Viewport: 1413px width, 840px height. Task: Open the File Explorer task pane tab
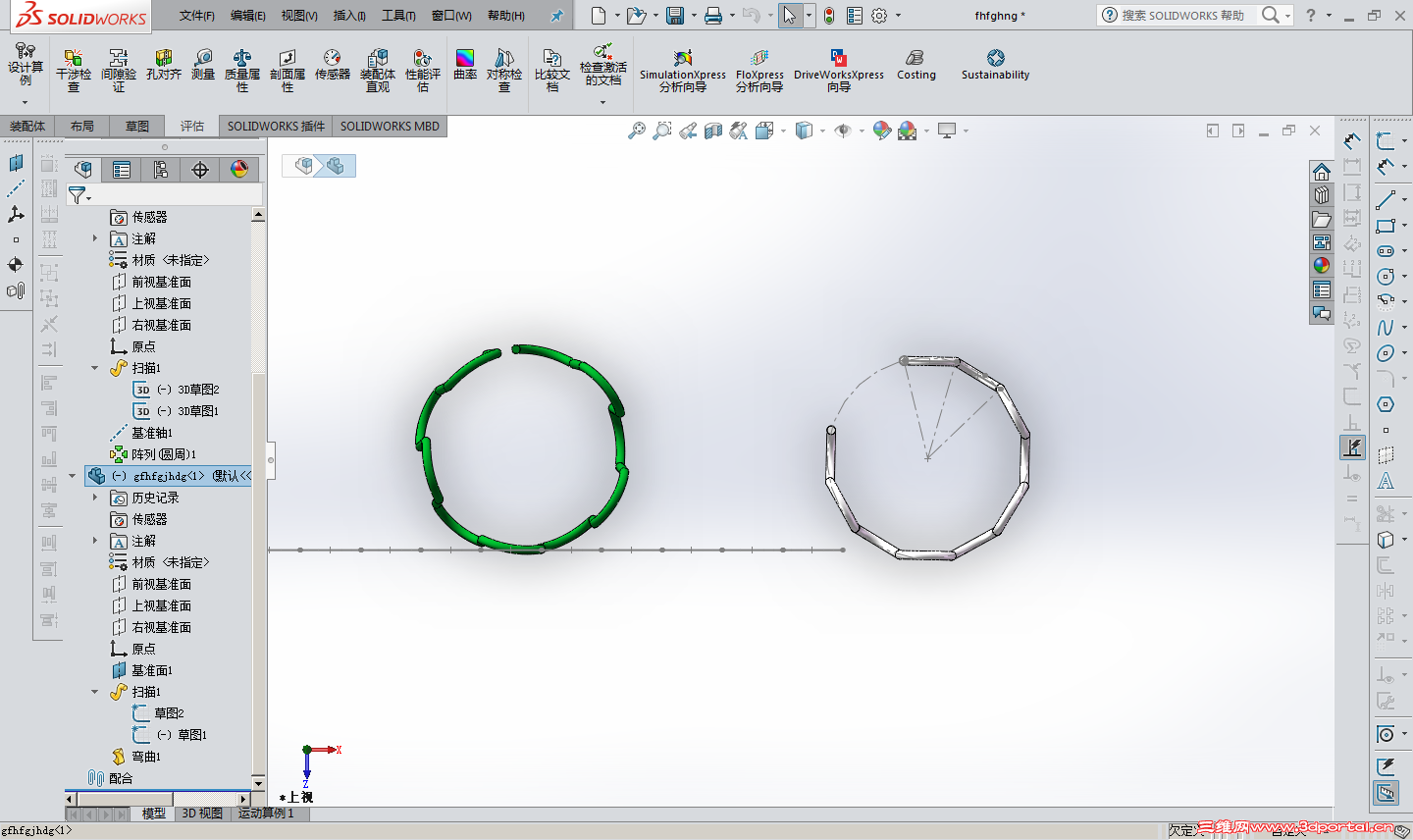point(1322,218)
